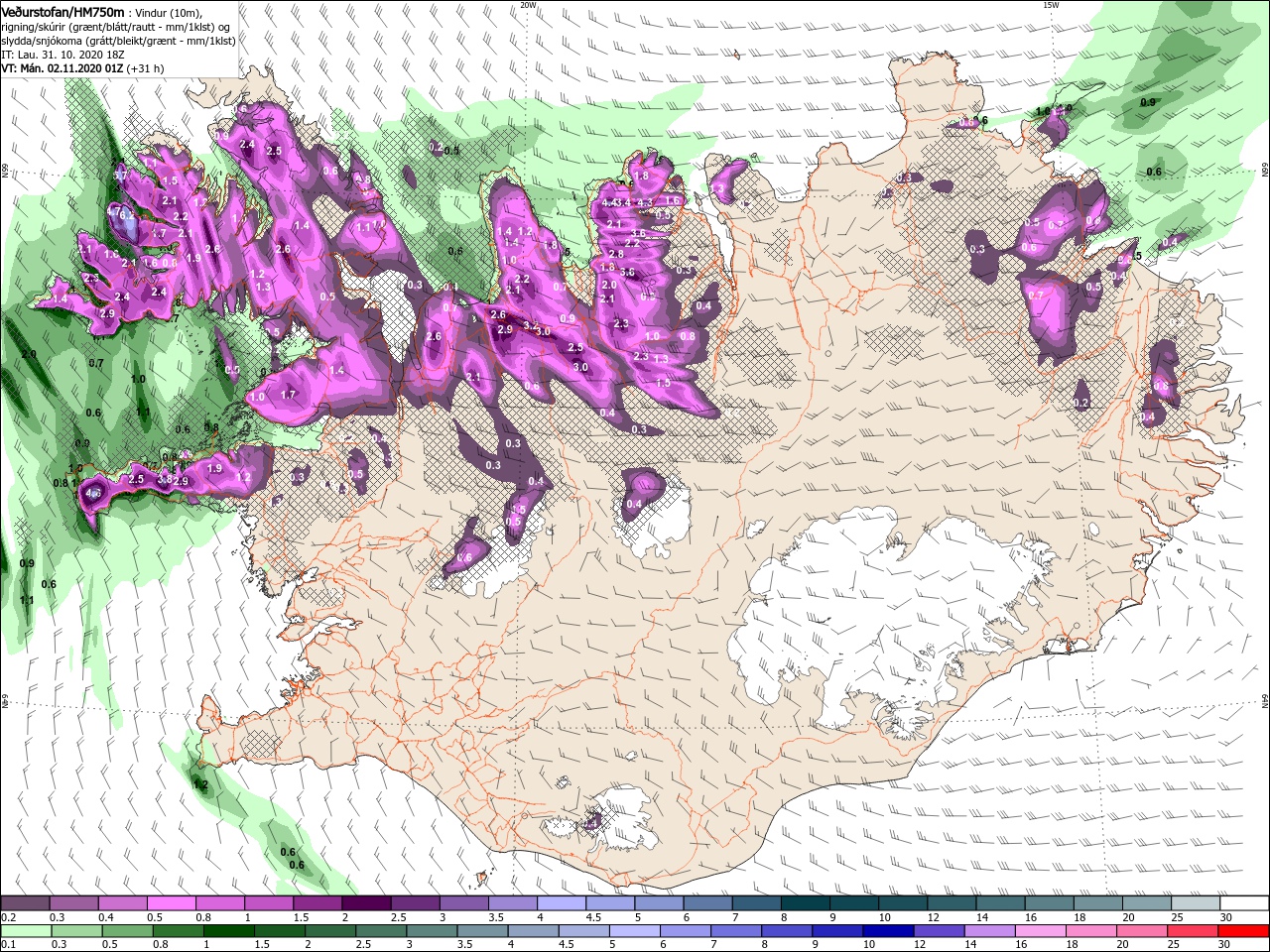Click the rain scale swatch between 3.5 and 4
The height and width of the screenshot is (952, 1270).
click(x=483, y=931)
